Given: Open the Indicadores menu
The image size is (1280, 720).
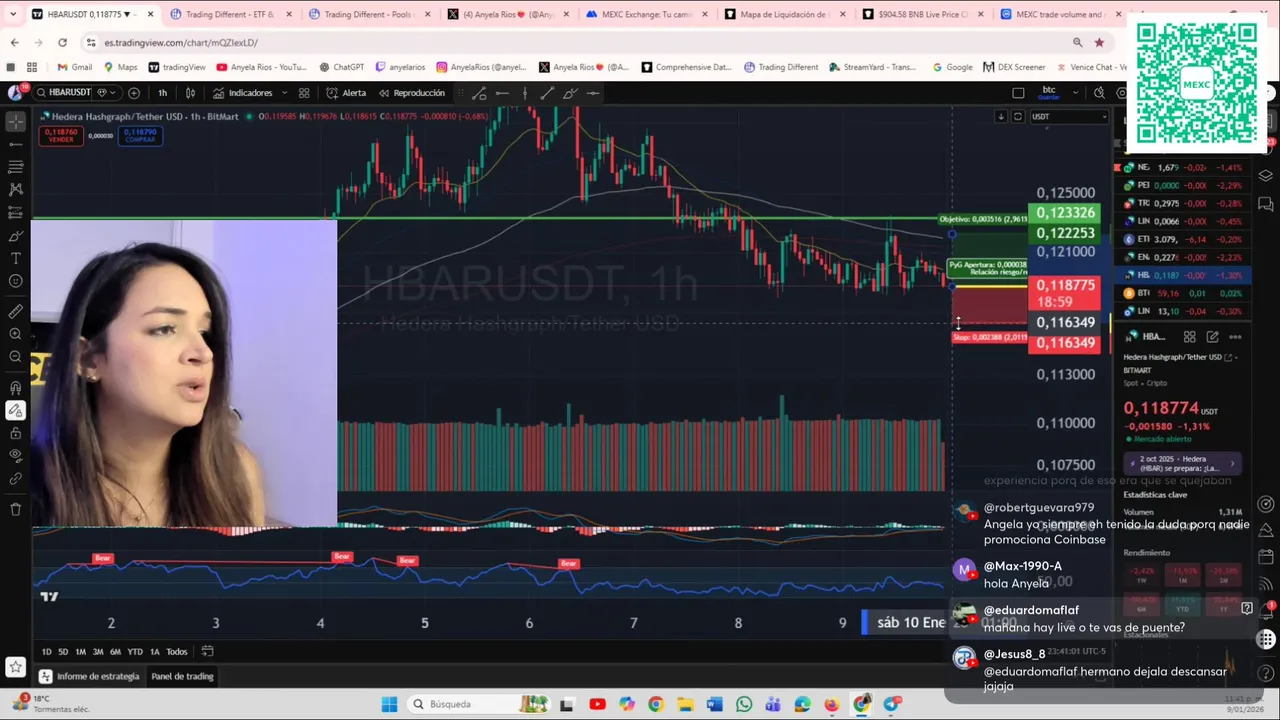Looking at the screenshot, I should coord(242,93).
